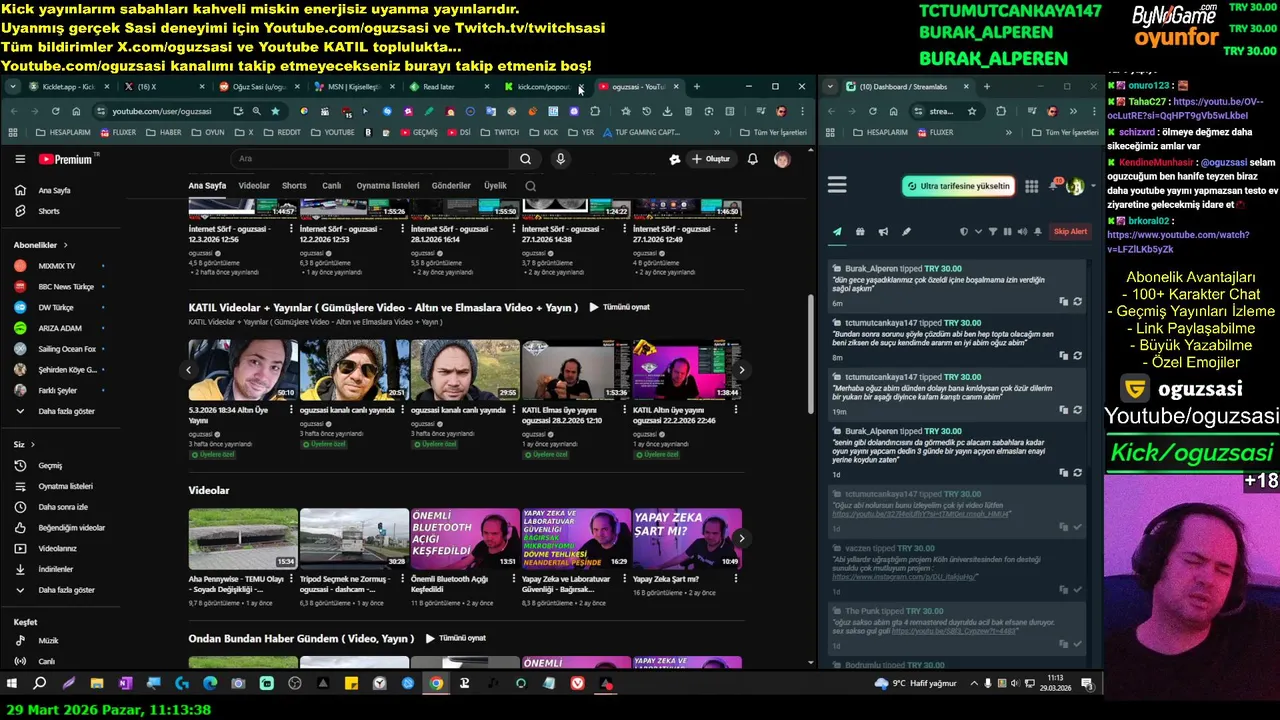Image resolution: width=1280 pixels, height=720 pixels.
Task: Reload the YouTube page
Action: [55, 111]
